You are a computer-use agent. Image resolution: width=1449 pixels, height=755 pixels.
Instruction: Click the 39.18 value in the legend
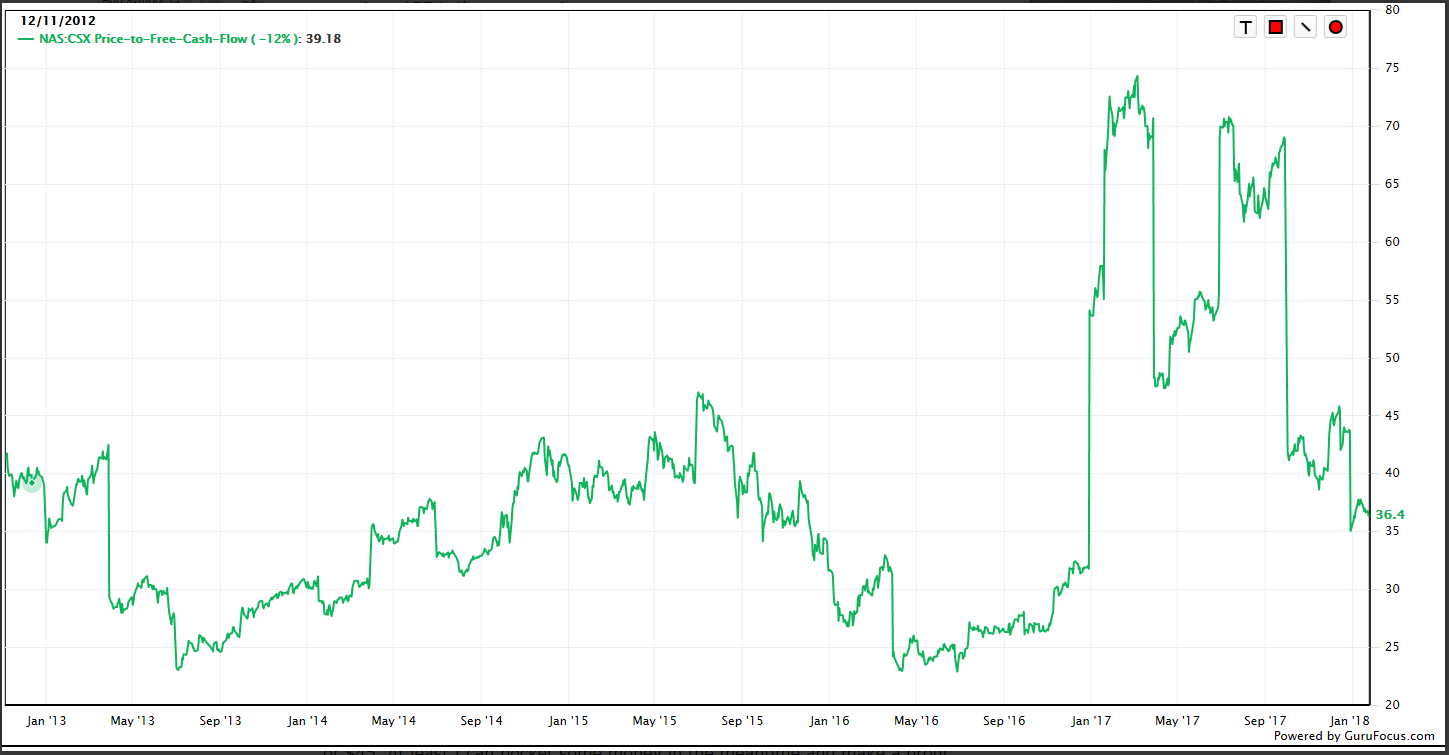pyautogui.click(x=324, y=39)
